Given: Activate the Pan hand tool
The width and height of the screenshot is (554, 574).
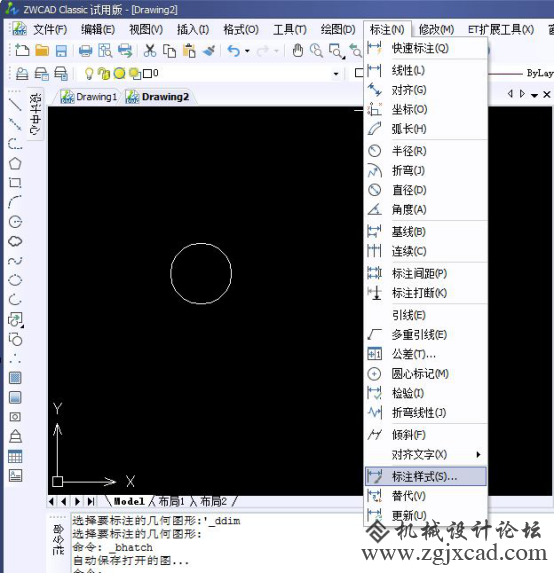Looking at the screenshot, I should [x=298, y=51].
